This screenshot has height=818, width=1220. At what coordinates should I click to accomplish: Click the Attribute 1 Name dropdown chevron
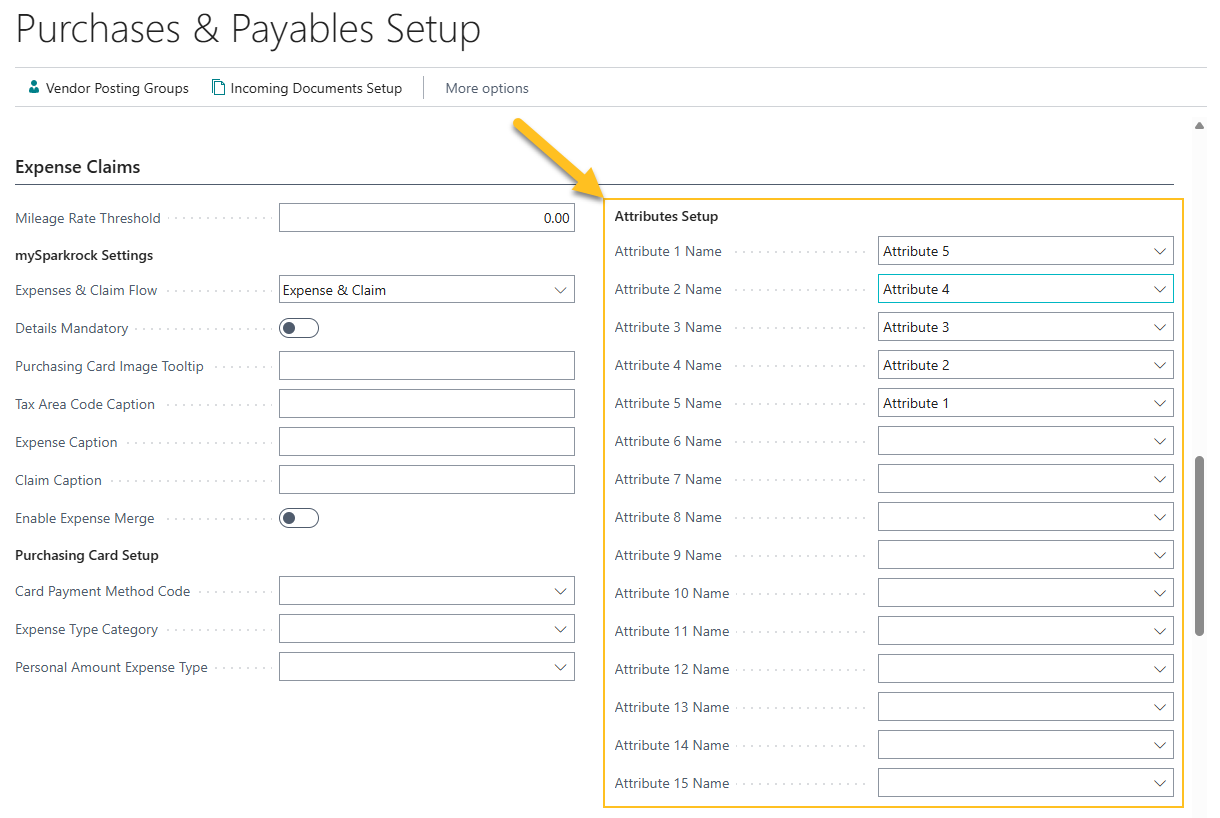(x=1159, y=251)
